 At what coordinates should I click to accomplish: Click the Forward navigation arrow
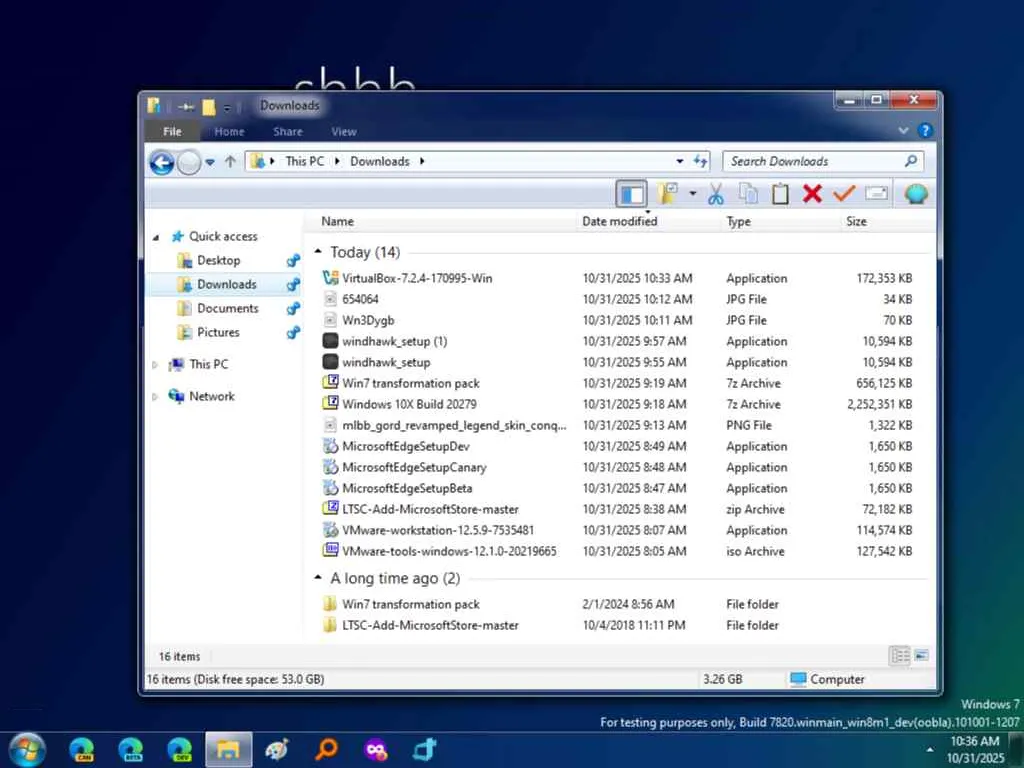[x=189, y=163]
